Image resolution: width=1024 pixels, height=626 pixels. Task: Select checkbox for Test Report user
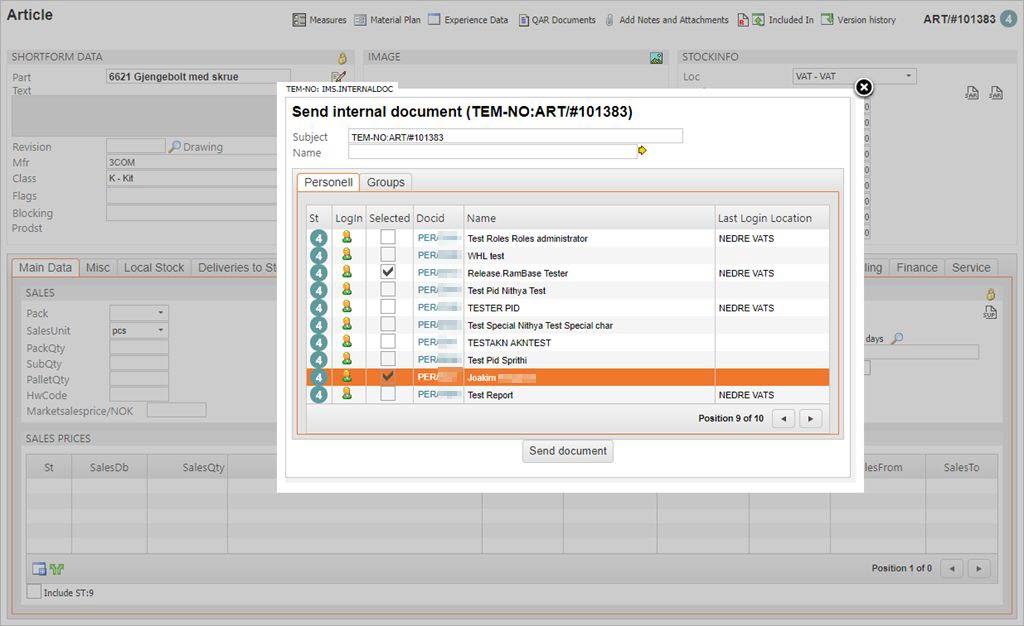[x=388, y=394]
